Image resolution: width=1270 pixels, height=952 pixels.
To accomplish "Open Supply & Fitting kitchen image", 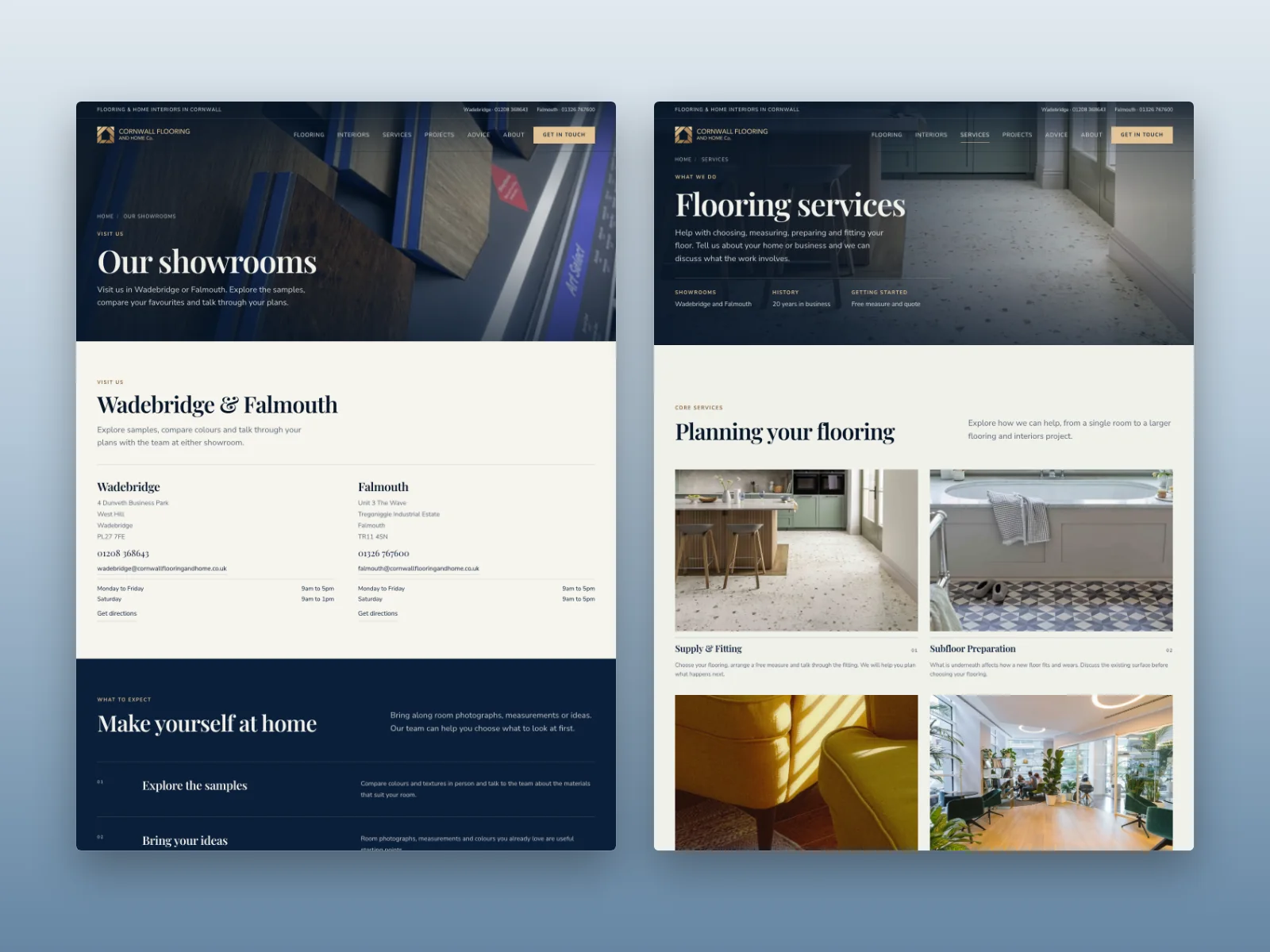I will 796,550.
